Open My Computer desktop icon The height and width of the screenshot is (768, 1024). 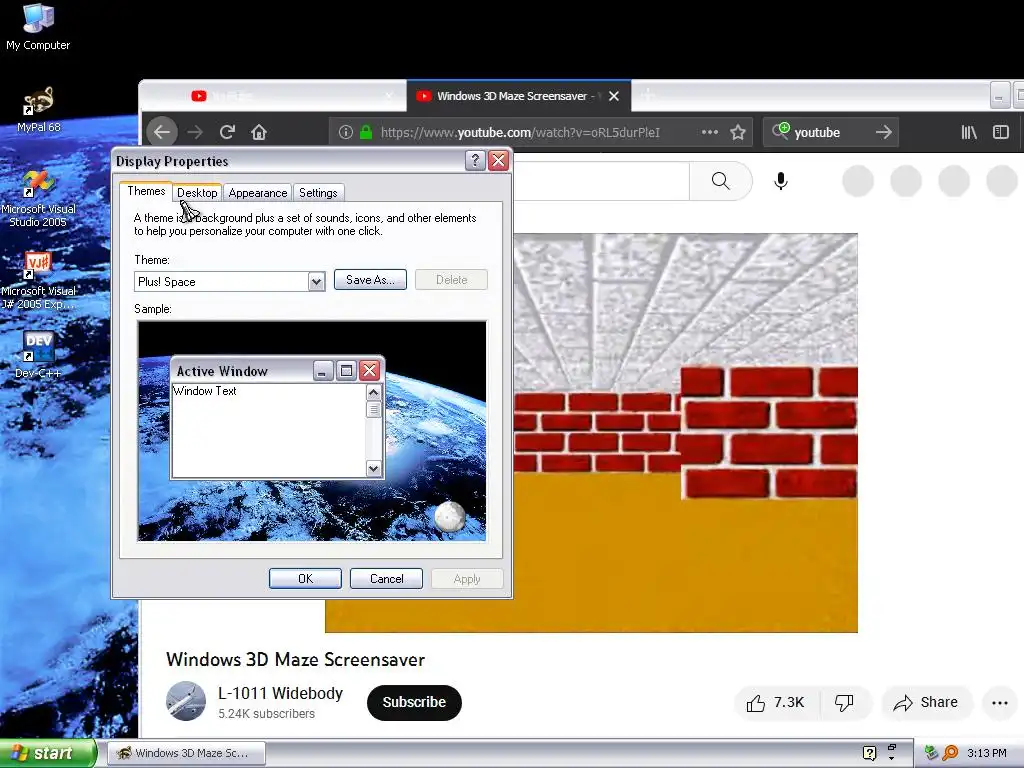coord(38,27)
